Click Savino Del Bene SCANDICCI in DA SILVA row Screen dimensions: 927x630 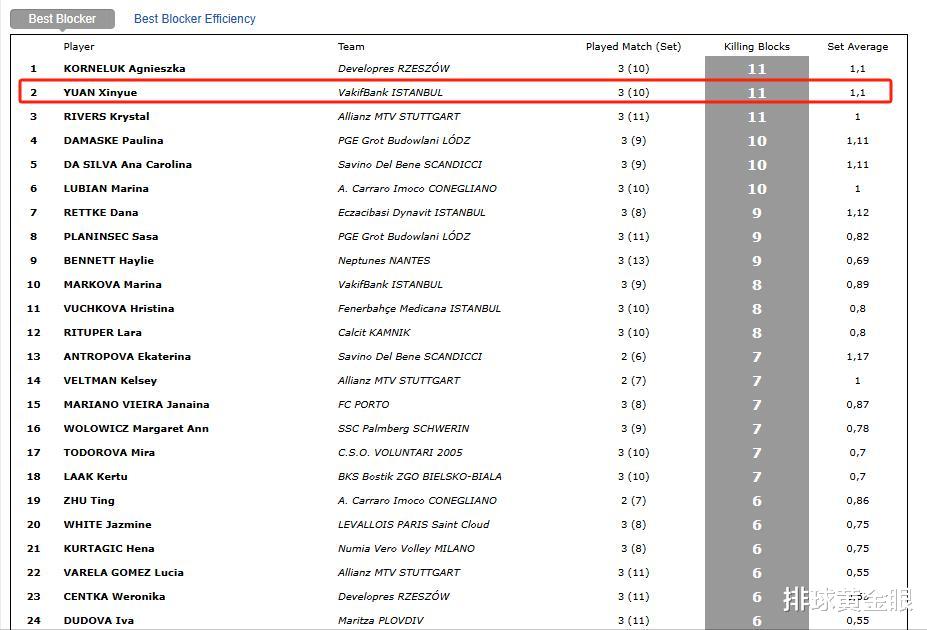coord(410,164)
